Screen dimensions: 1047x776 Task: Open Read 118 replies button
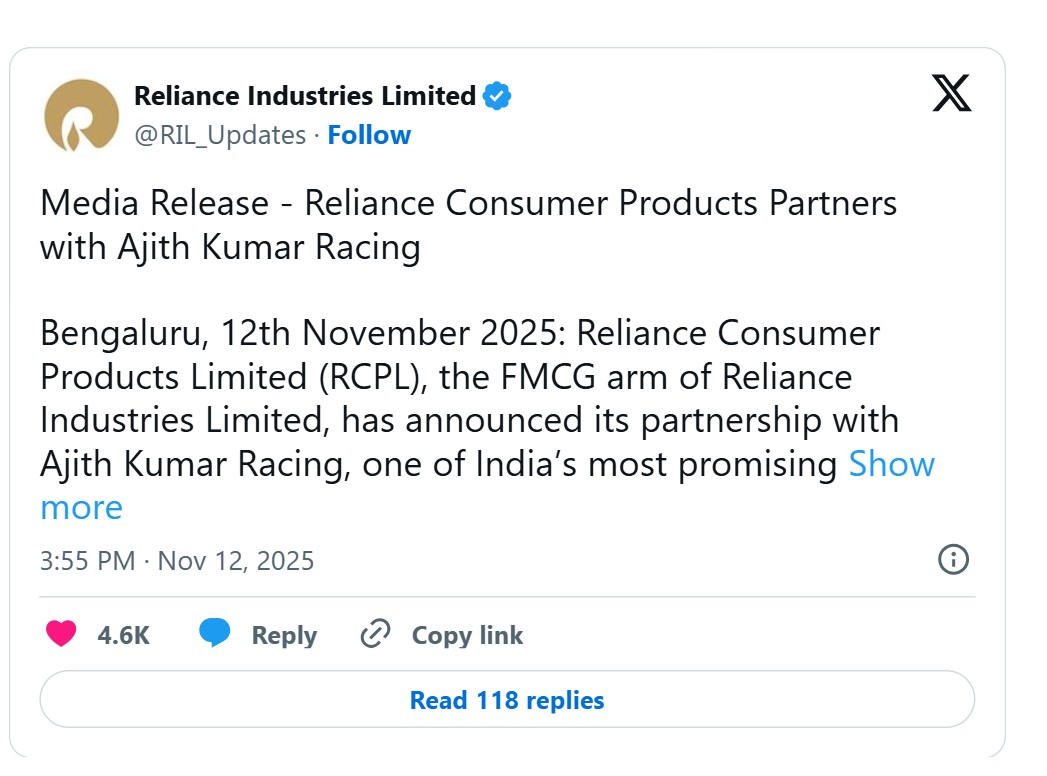507,700
